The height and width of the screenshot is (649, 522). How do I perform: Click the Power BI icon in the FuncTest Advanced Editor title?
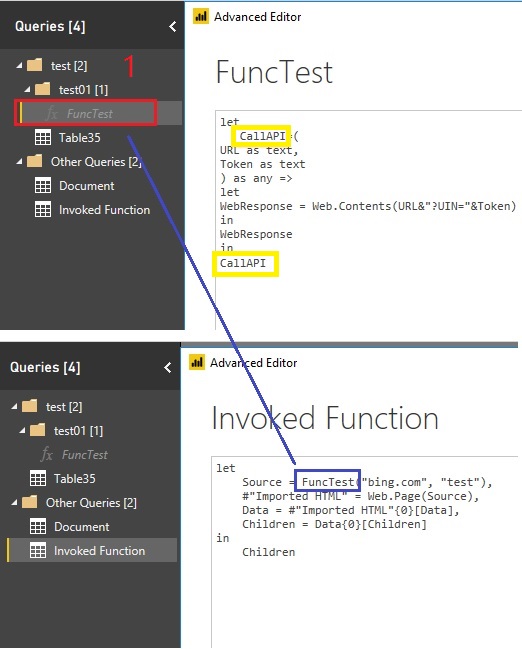[201, 17]
